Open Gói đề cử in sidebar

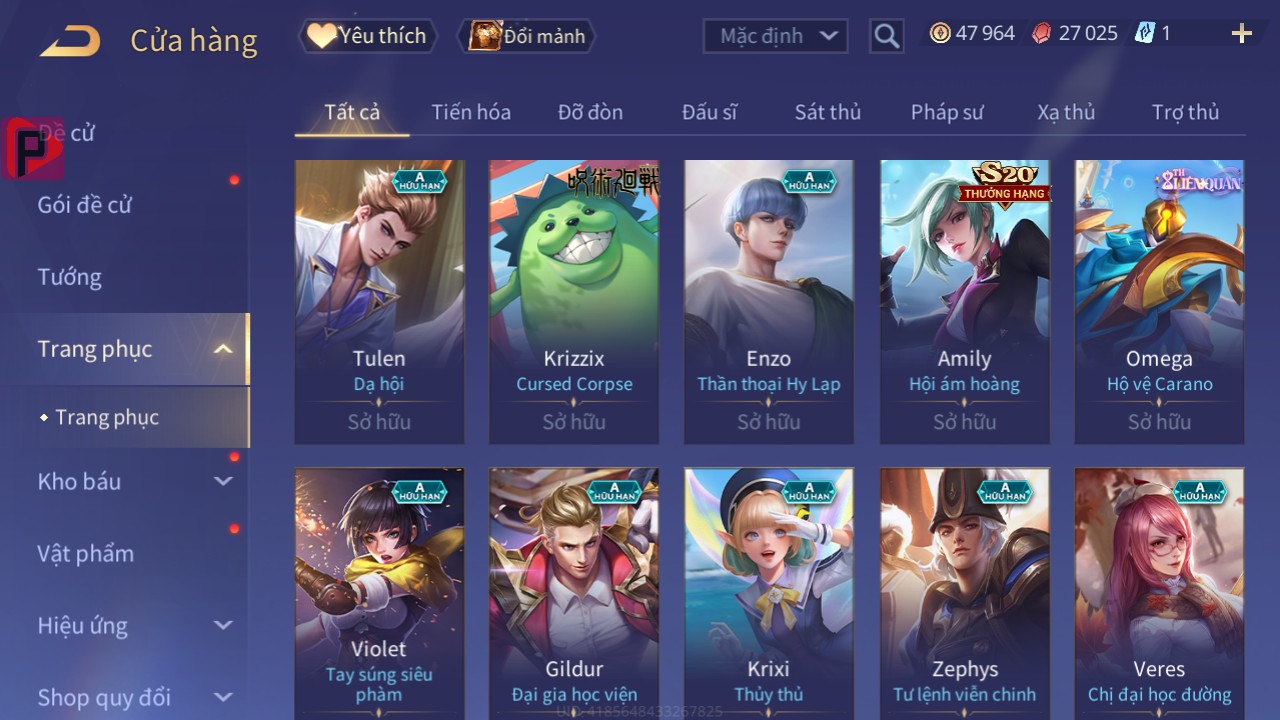(85, 205)
